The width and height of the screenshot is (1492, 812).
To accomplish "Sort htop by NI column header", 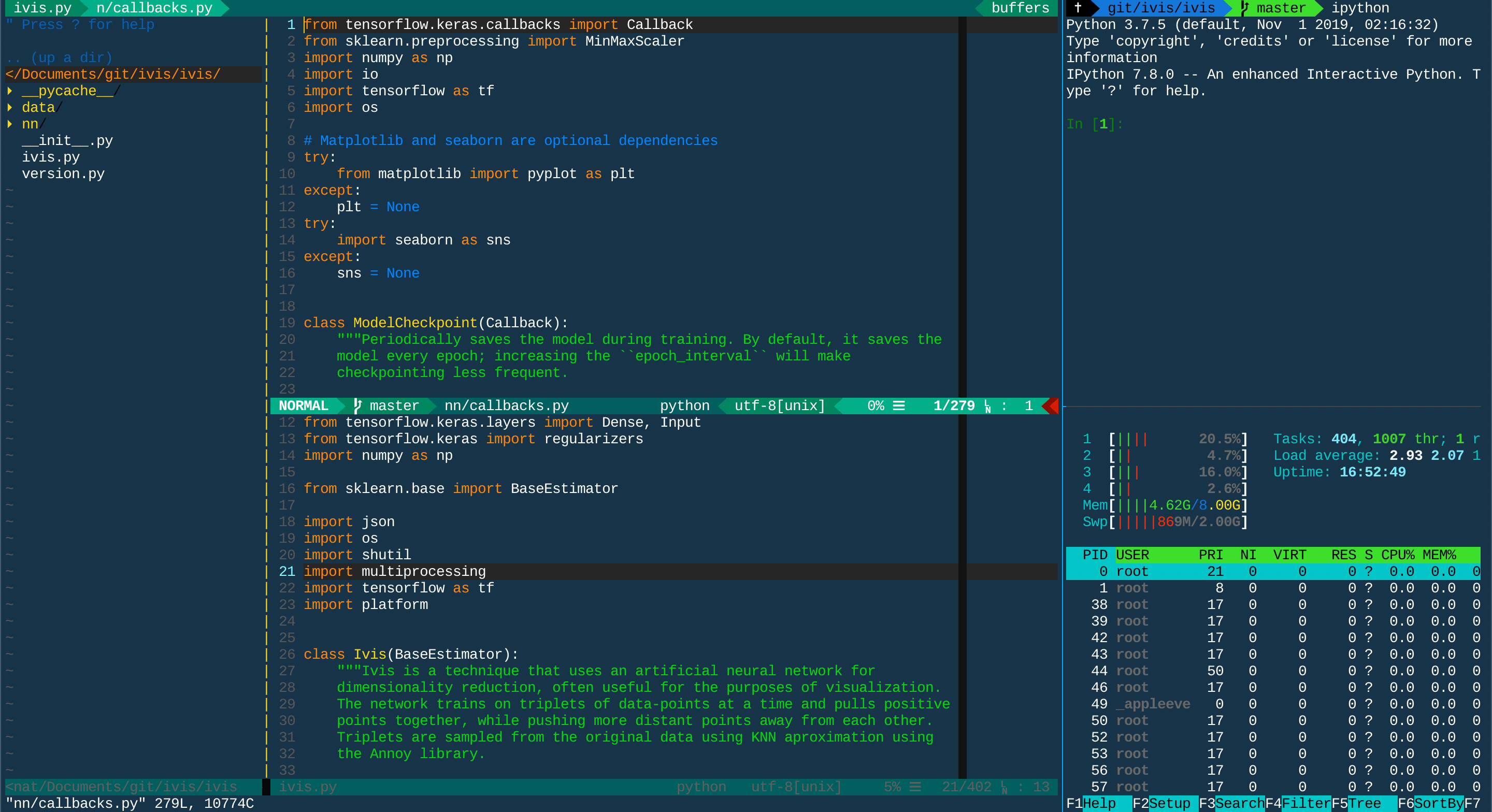I will [1247, 555].
